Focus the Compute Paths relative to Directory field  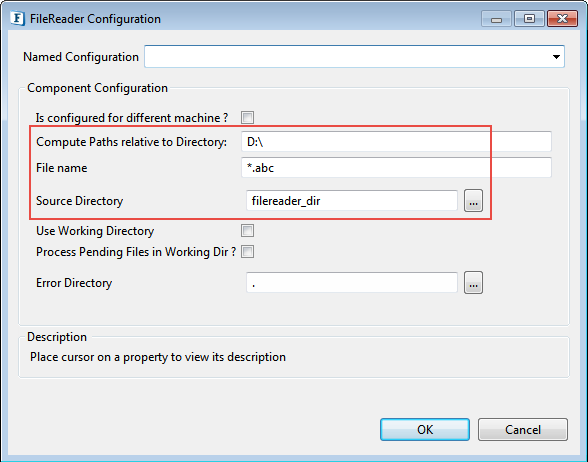pos(396,141)
